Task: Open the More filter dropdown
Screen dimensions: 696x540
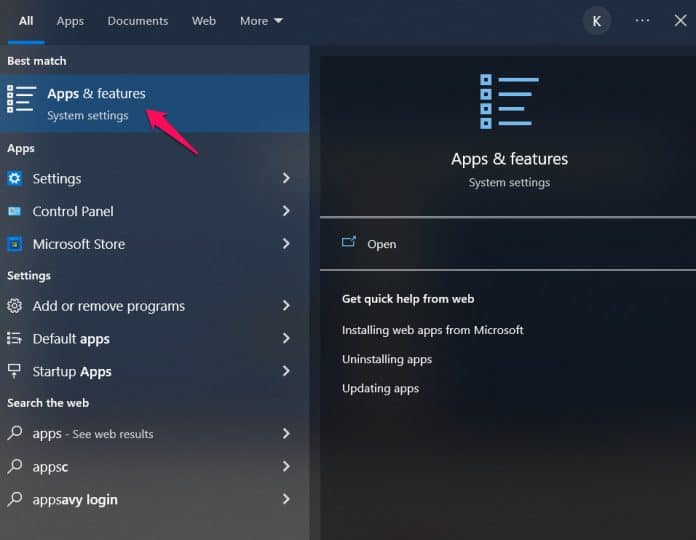Action: pyautogui.click(x=261, y=21)
